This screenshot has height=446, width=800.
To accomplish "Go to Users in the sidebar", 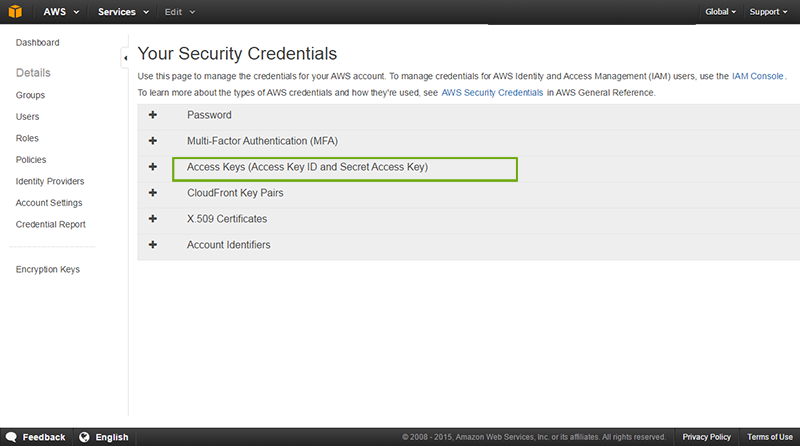I will coord(28,117).
